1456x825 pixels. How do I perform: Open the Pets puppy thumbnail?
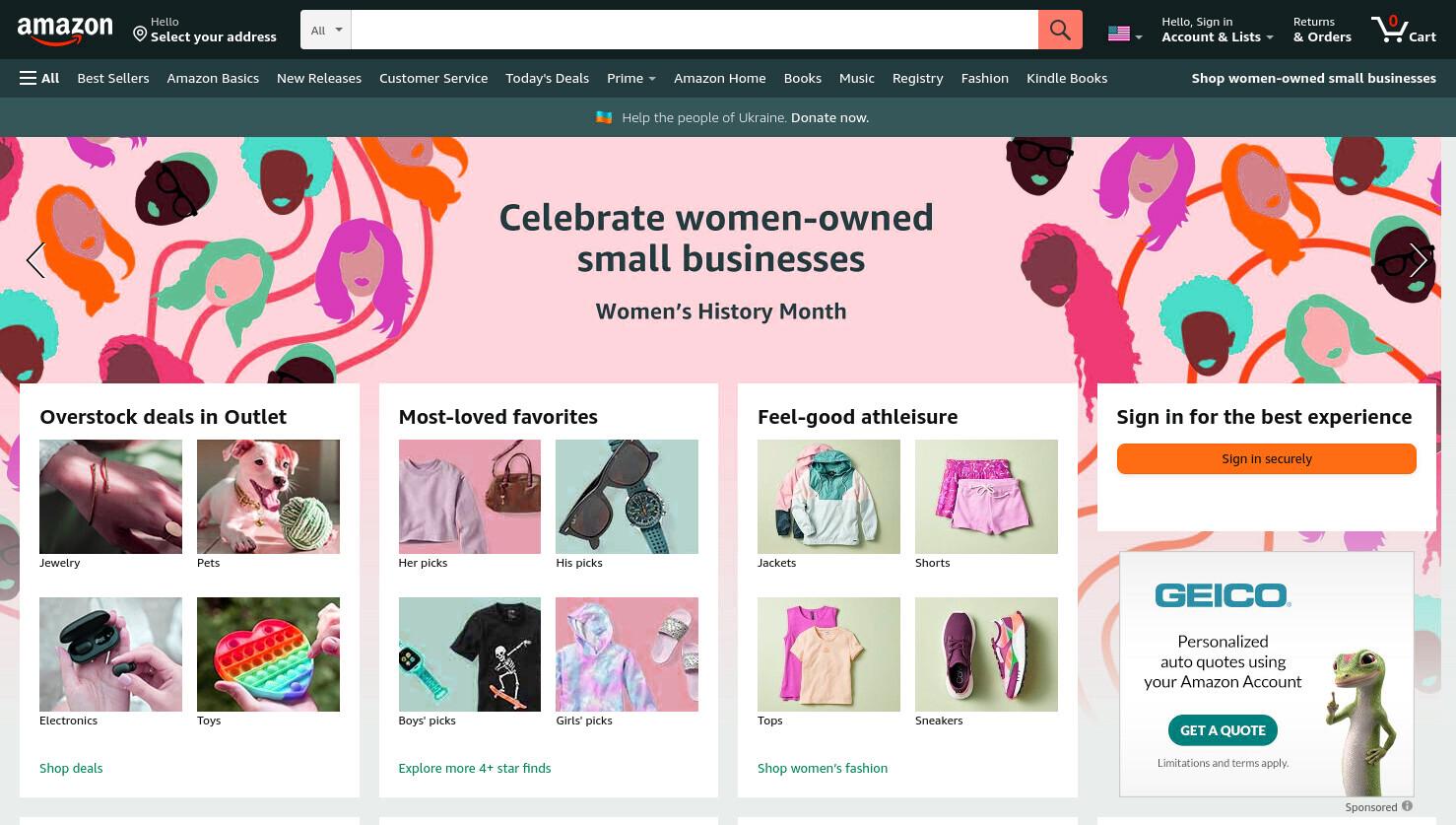coord(268,497)
